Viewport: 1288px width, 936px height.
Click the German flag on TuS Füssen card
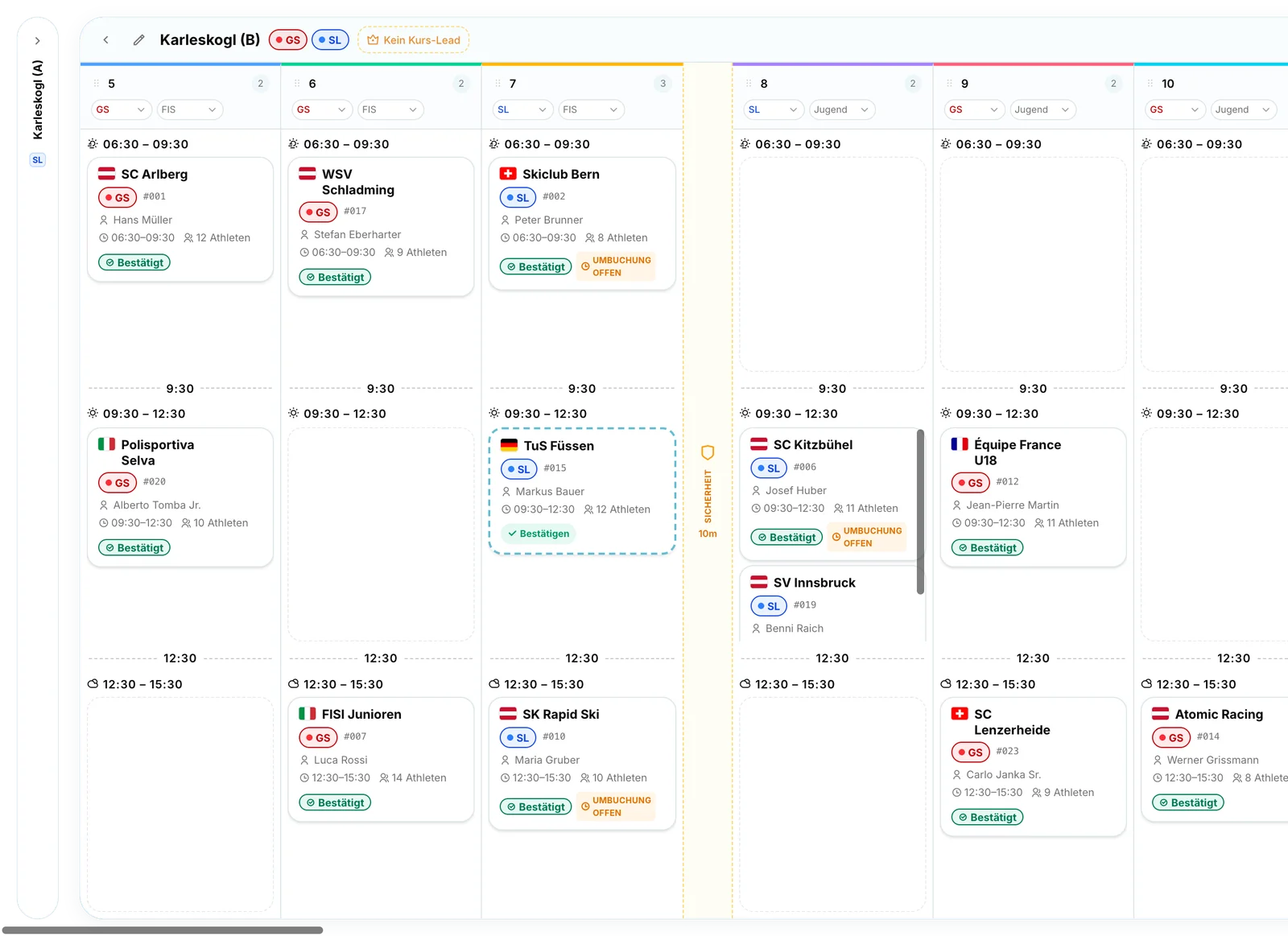pos(510,444)
